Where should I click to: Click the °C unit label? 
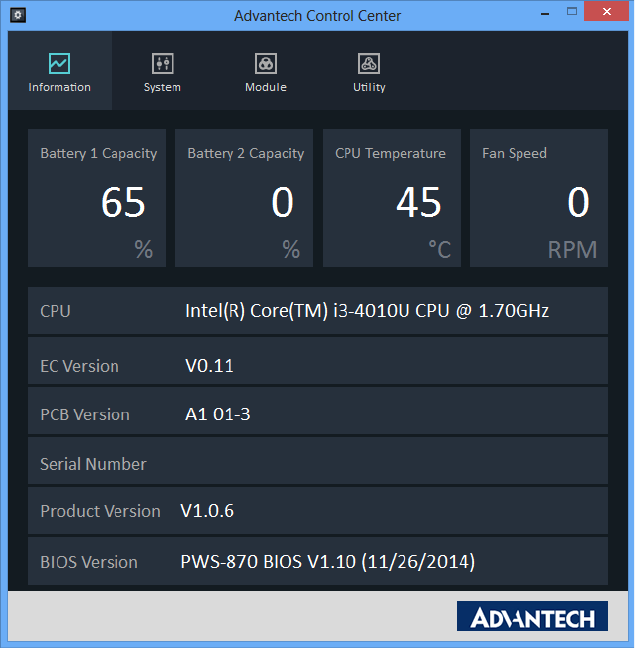coord(439,249)
